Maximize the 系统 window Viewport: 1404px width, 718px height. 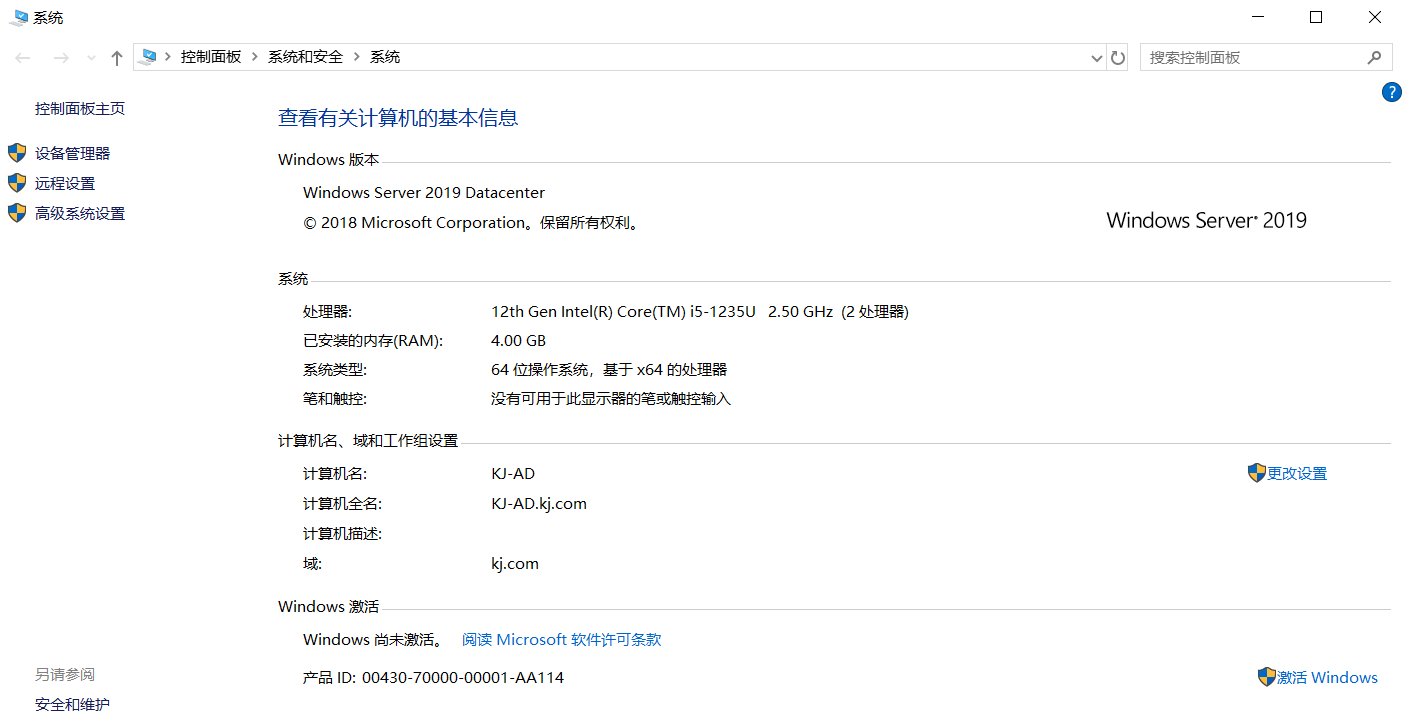[1316, 17]
